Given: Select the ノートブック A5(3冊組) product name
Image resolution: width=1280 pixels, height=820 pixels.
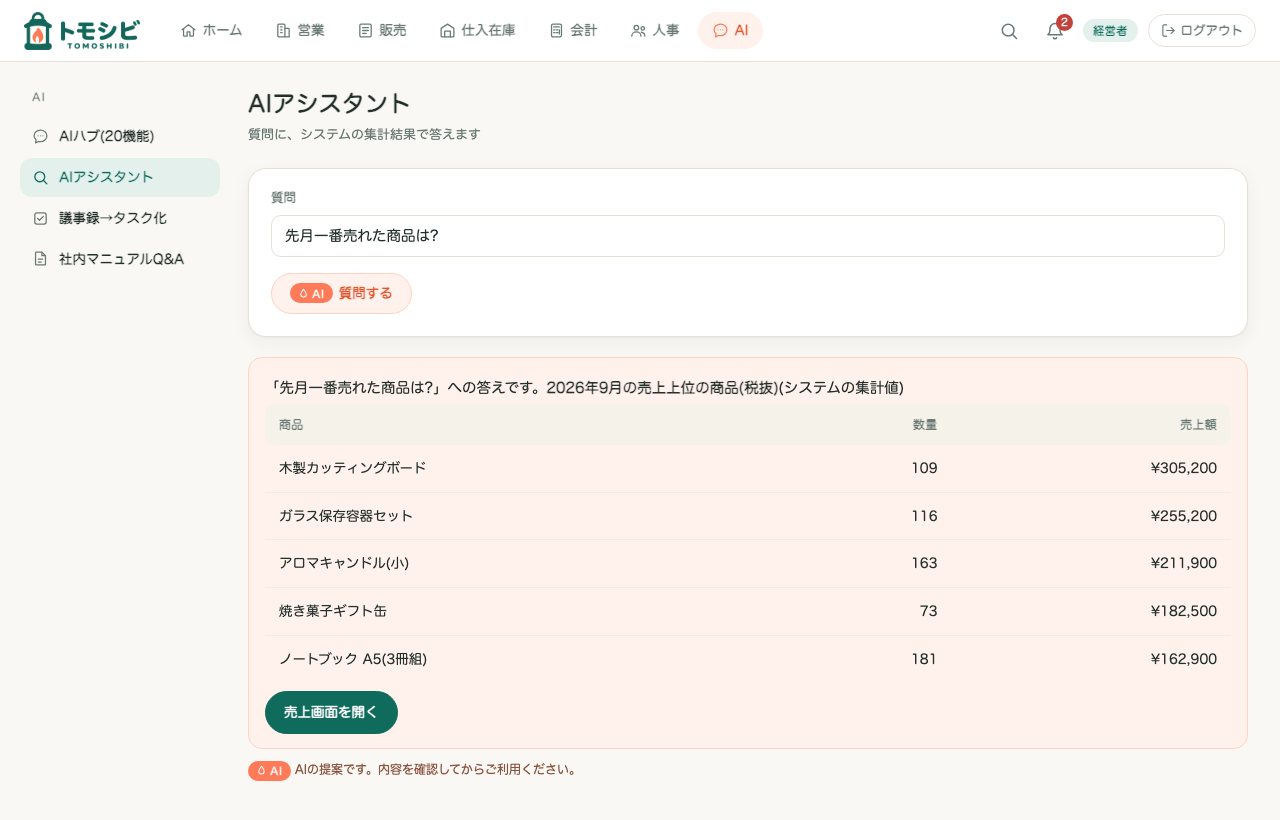Looking at the screenshot, I should pos(353,659).
